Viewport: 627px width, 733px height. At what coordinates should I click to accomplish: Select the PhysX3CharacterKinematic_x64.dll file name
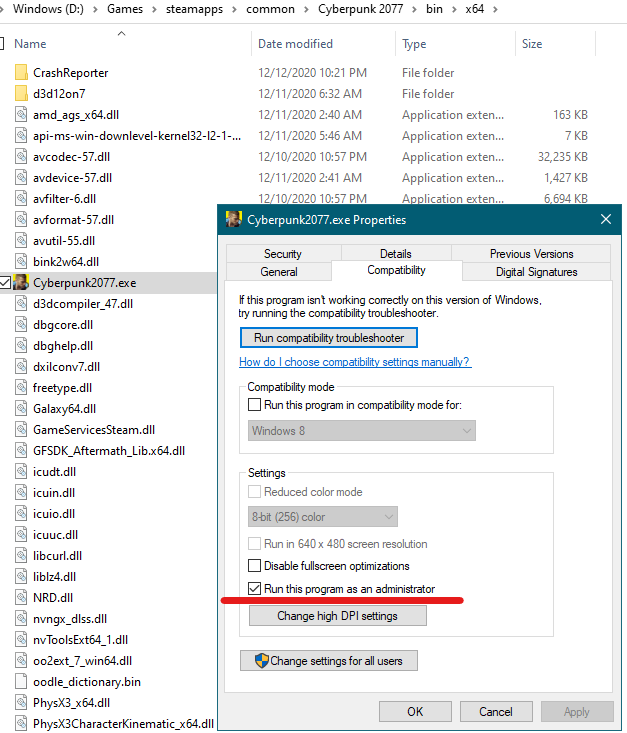click(123, 724)
